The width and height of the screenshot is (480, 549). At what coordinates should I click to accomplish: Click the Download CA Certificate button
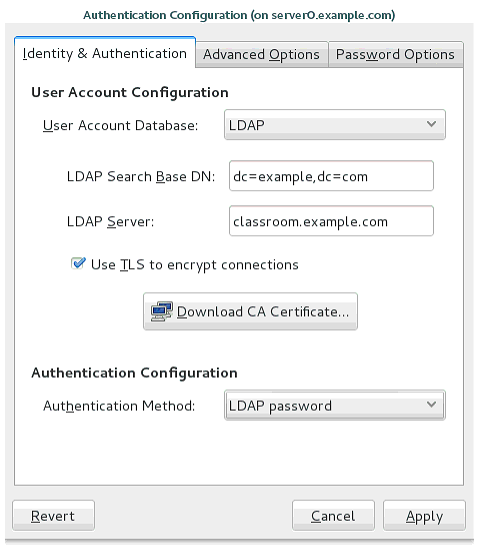click(250, 311)
